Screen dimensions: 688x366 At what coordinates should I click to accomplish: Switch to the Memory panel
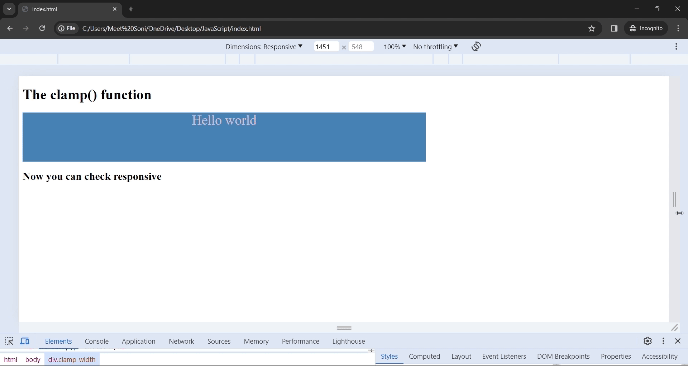point(256,341)
